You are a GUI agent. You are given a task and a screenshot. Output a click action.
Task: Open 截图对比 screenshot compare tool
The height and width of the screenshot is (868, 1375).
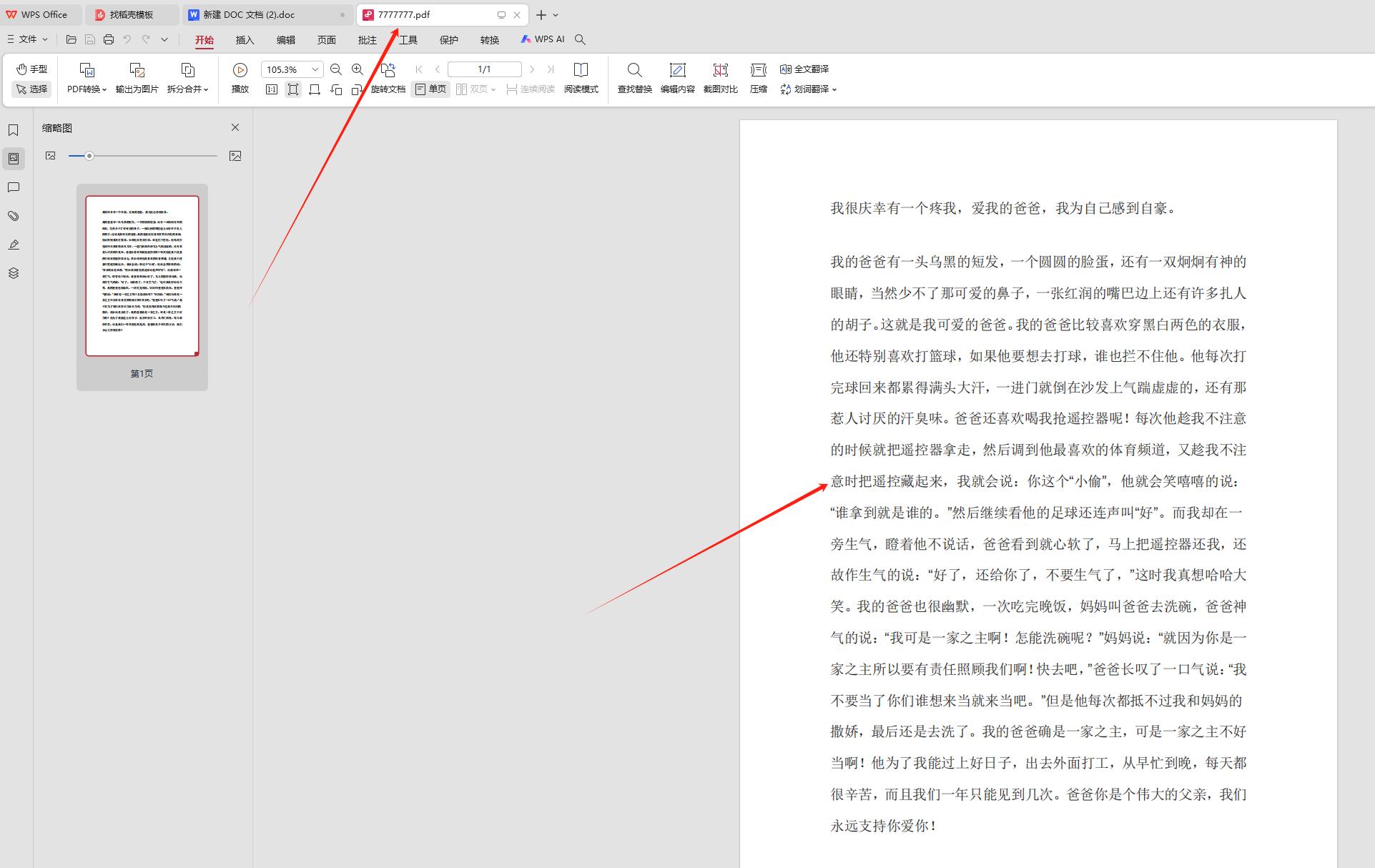(x=720, y=78)
